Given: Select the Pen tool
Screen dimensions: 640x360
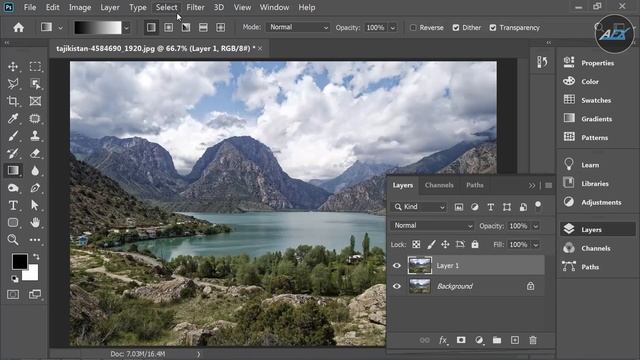Looking at the screenshot, I should (x=35, y=188).
